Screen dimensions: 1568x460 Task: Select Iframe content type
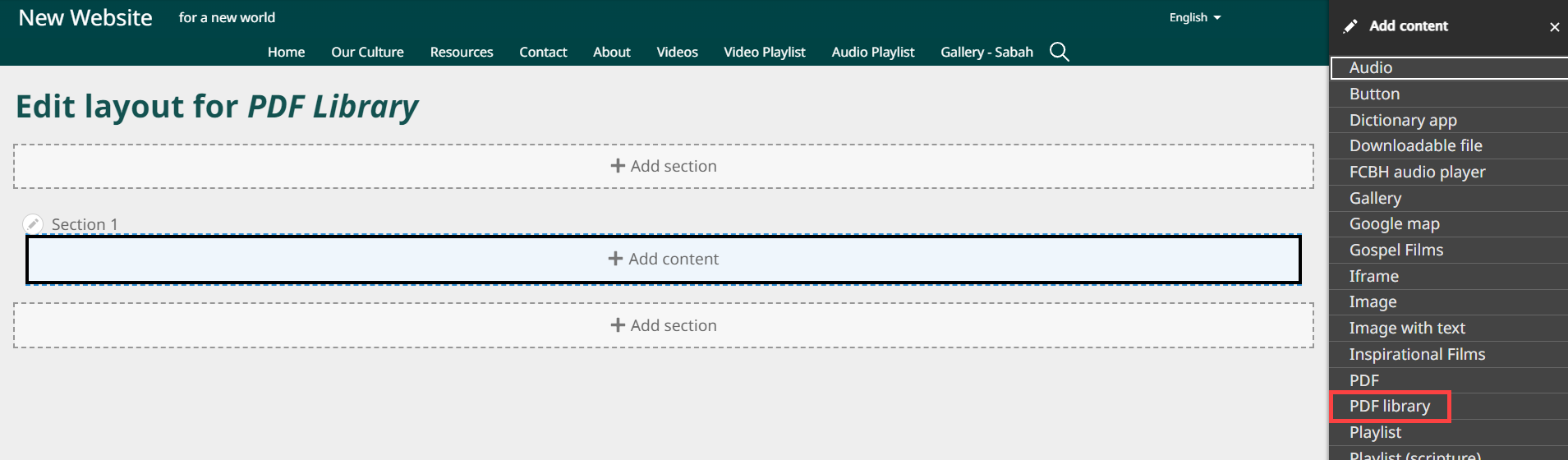pyautogui.click(x=1449, y=276)
